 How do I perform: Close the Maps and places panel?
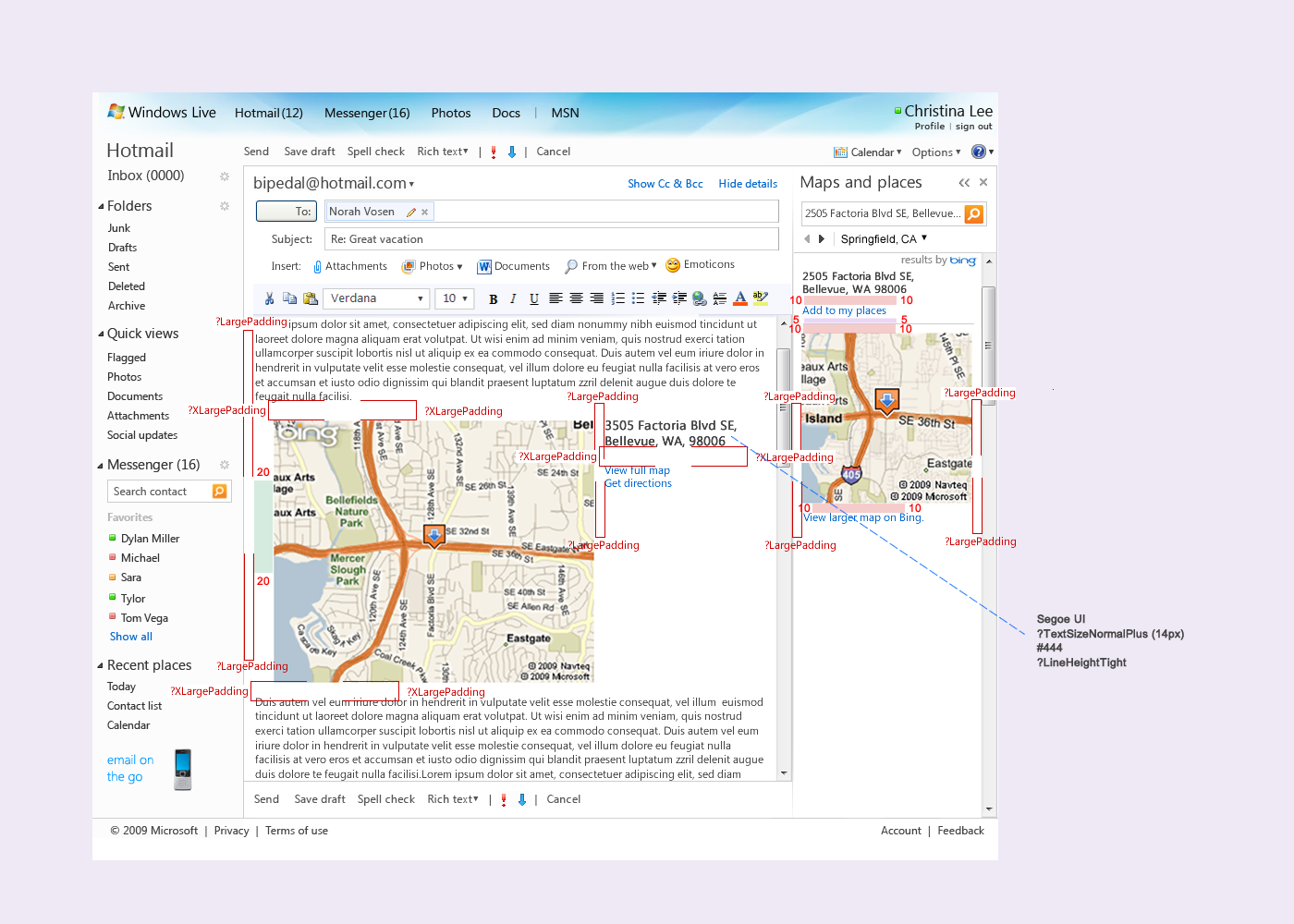click(x=983, y=182)
